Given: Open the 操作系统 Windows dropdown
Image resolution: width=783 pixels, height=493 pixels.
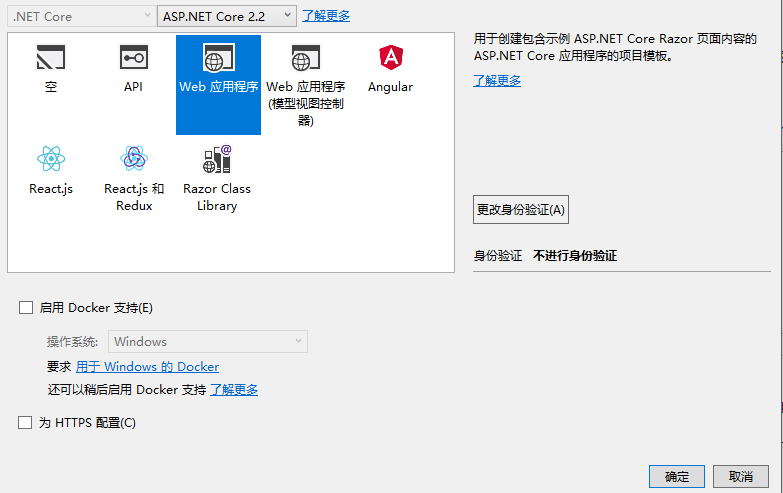Looking at the screenshot, I should click(208, 342).
